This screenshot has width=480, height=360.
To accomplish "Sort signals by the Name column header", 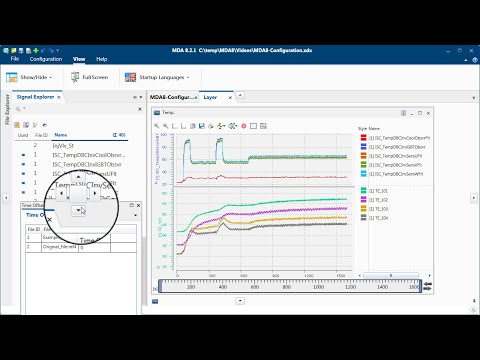I will pyautogui.click(x=61, y=135).
